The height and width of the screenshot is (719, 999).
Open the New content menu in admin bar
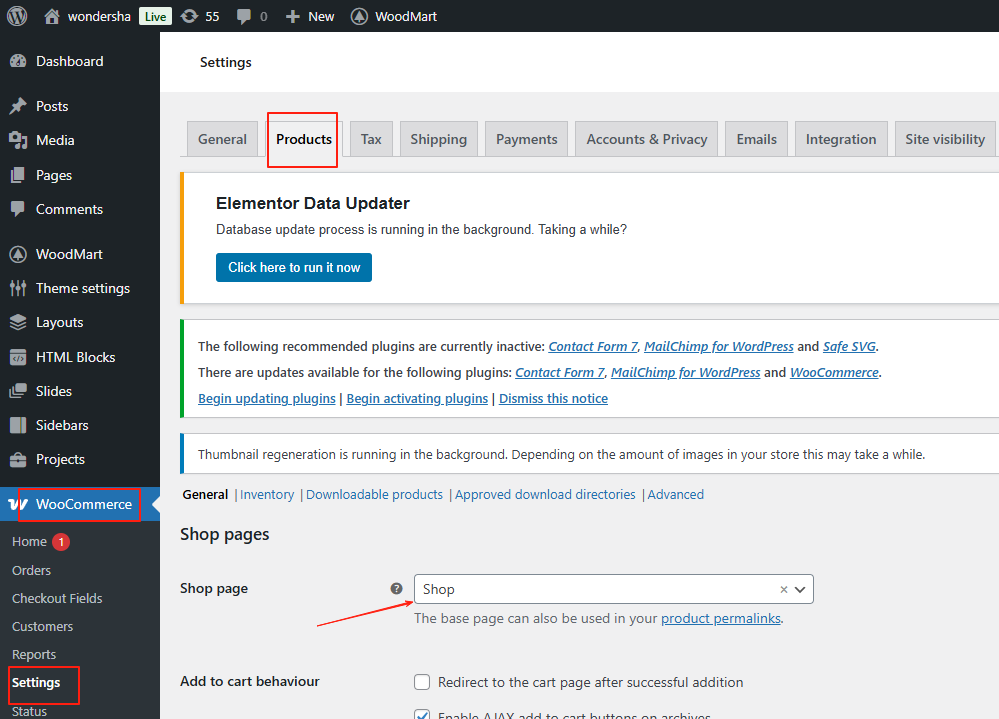coord(310,16)
